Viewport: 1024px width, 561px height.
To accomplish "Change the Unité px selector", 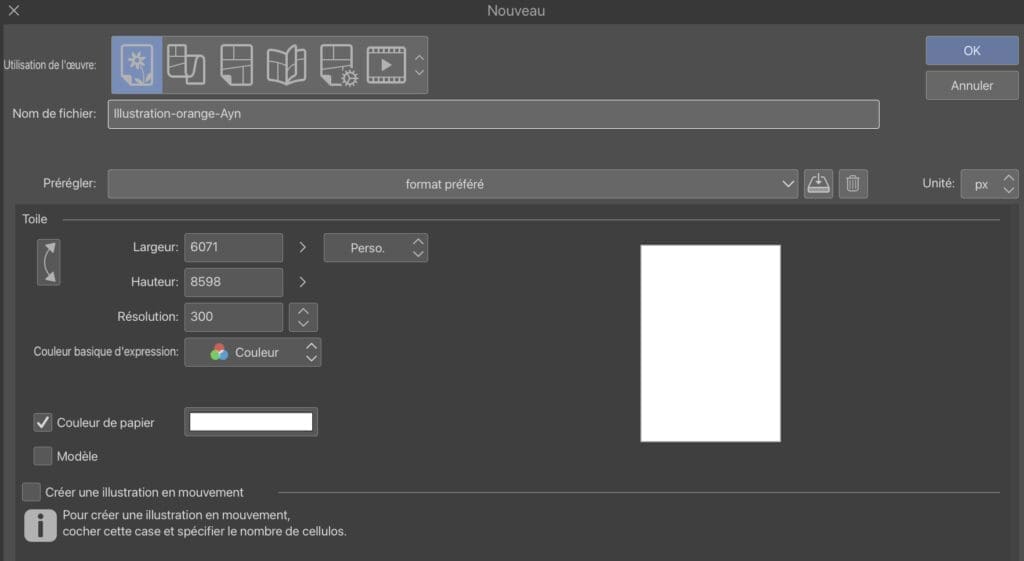I will (x=989, y=184).
